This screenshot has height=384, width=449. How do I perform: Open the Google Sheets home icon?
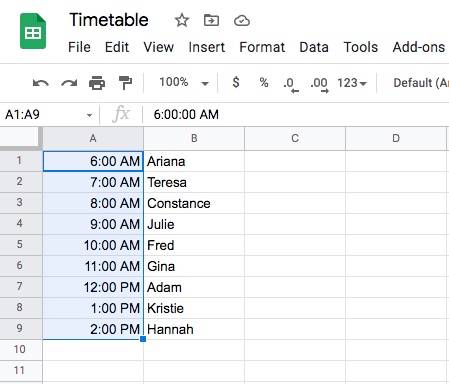(x=33, y=31)
